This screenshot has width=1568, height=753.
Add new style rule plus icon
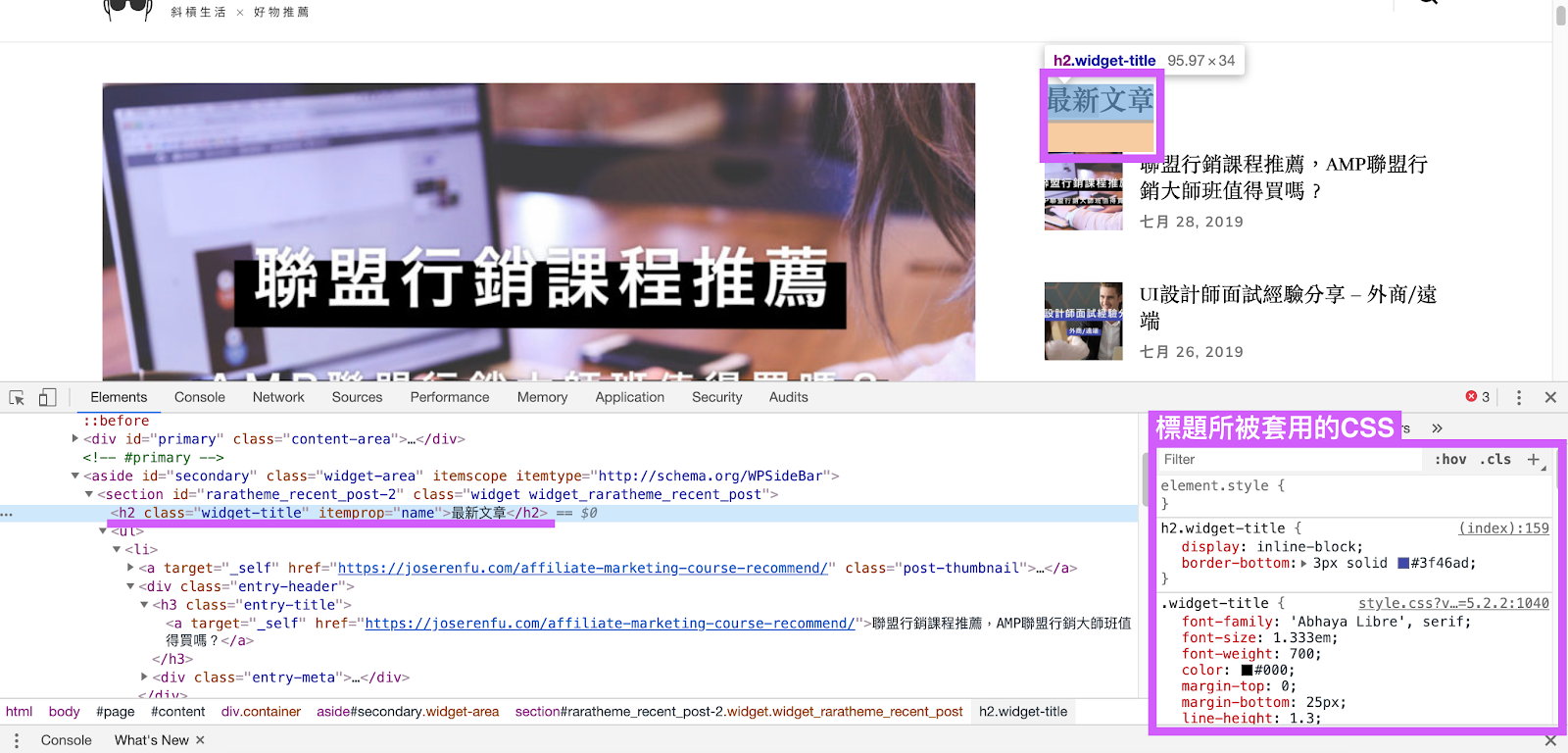coord(1535,460)
